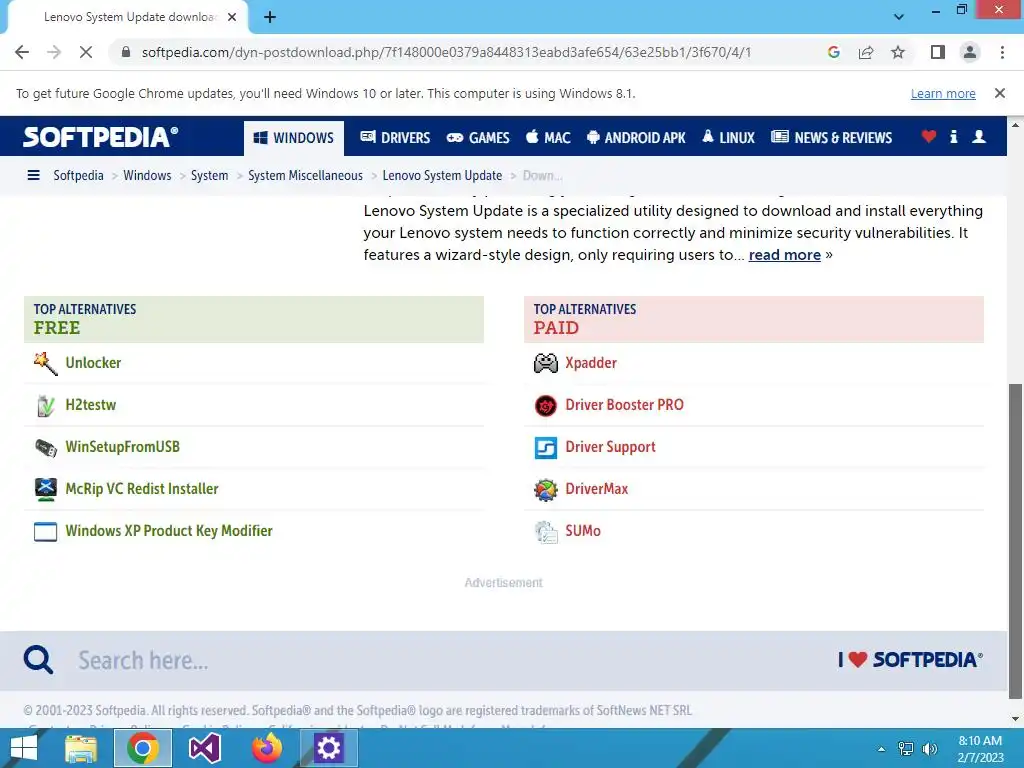Open the Chrome three-dot menu
Image resolution: width=1024 pixels, height=768 pixels.
(x=1002, y=52)
